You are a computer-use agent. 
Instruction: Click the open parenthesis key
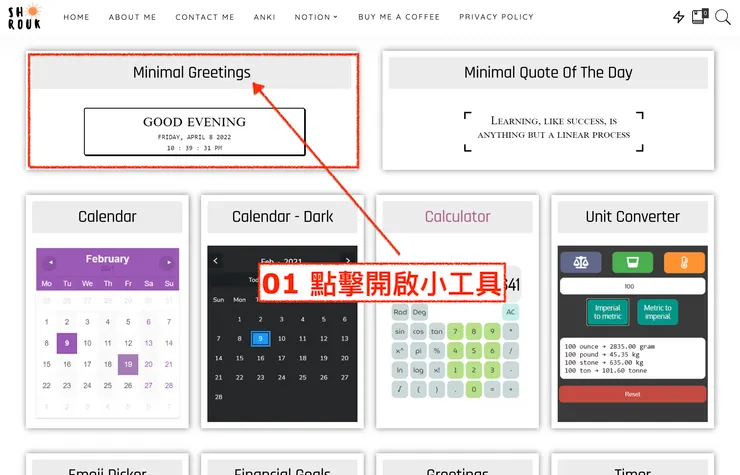[418, 390]
